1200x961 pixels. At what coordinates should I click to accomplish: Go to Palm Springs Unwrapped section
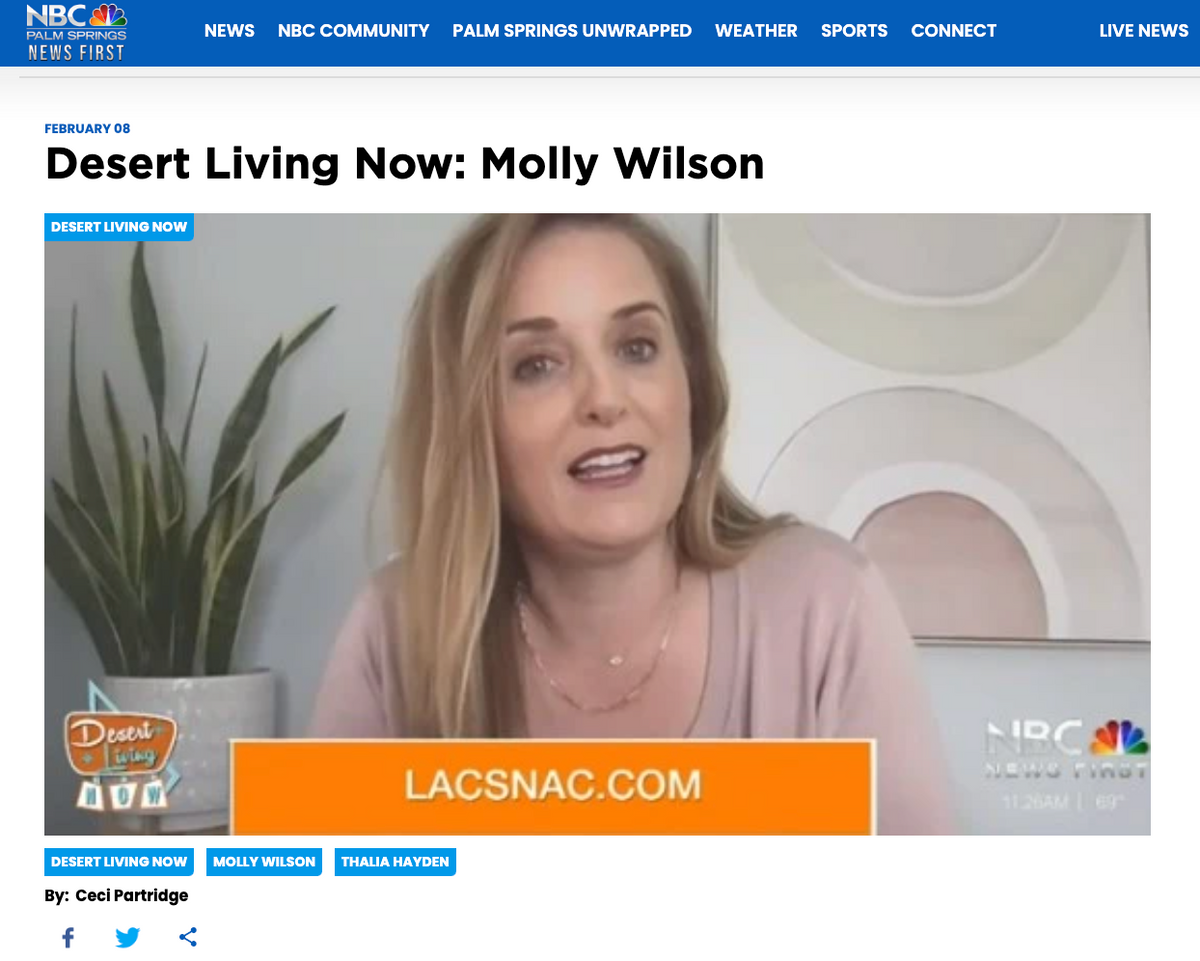tap(572, 31)
